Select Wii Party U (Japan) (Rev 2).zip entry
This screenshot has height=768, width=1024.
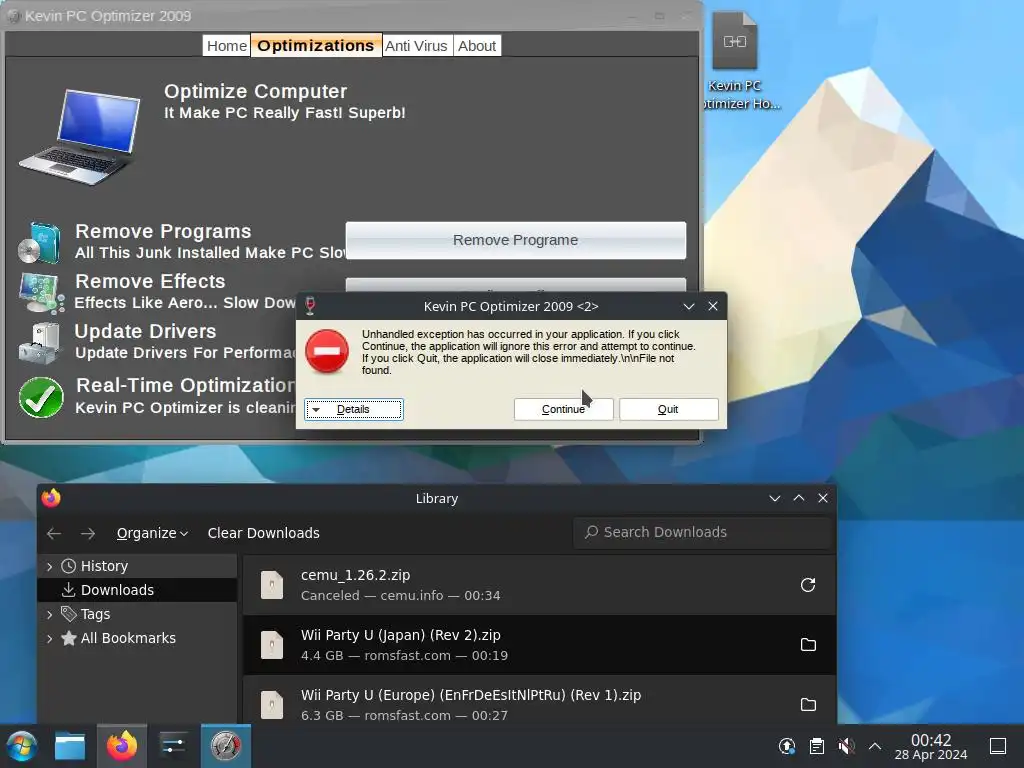[x=539, y=645]
